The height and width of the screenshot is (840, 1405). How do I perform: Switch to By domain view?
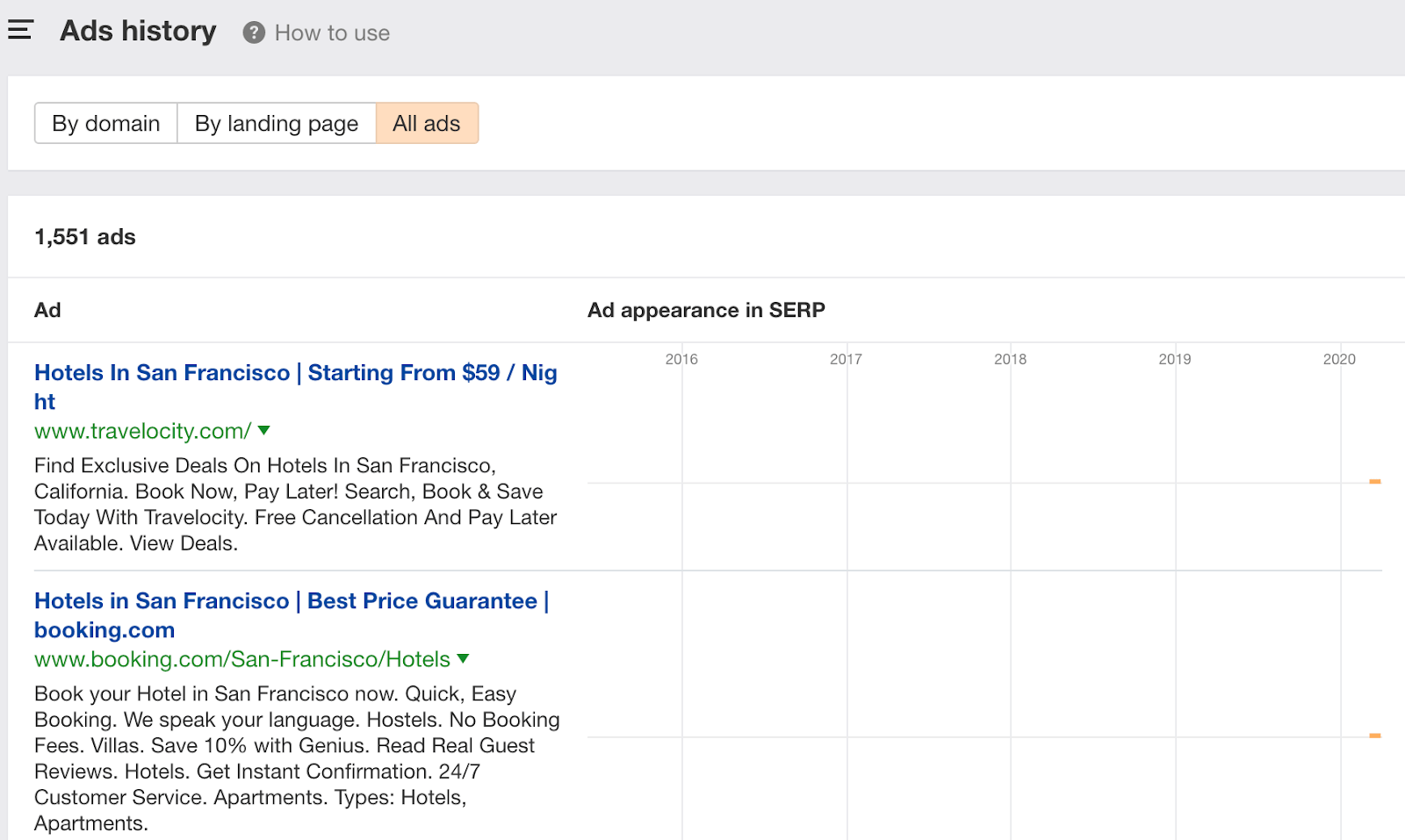click(106, 124)
